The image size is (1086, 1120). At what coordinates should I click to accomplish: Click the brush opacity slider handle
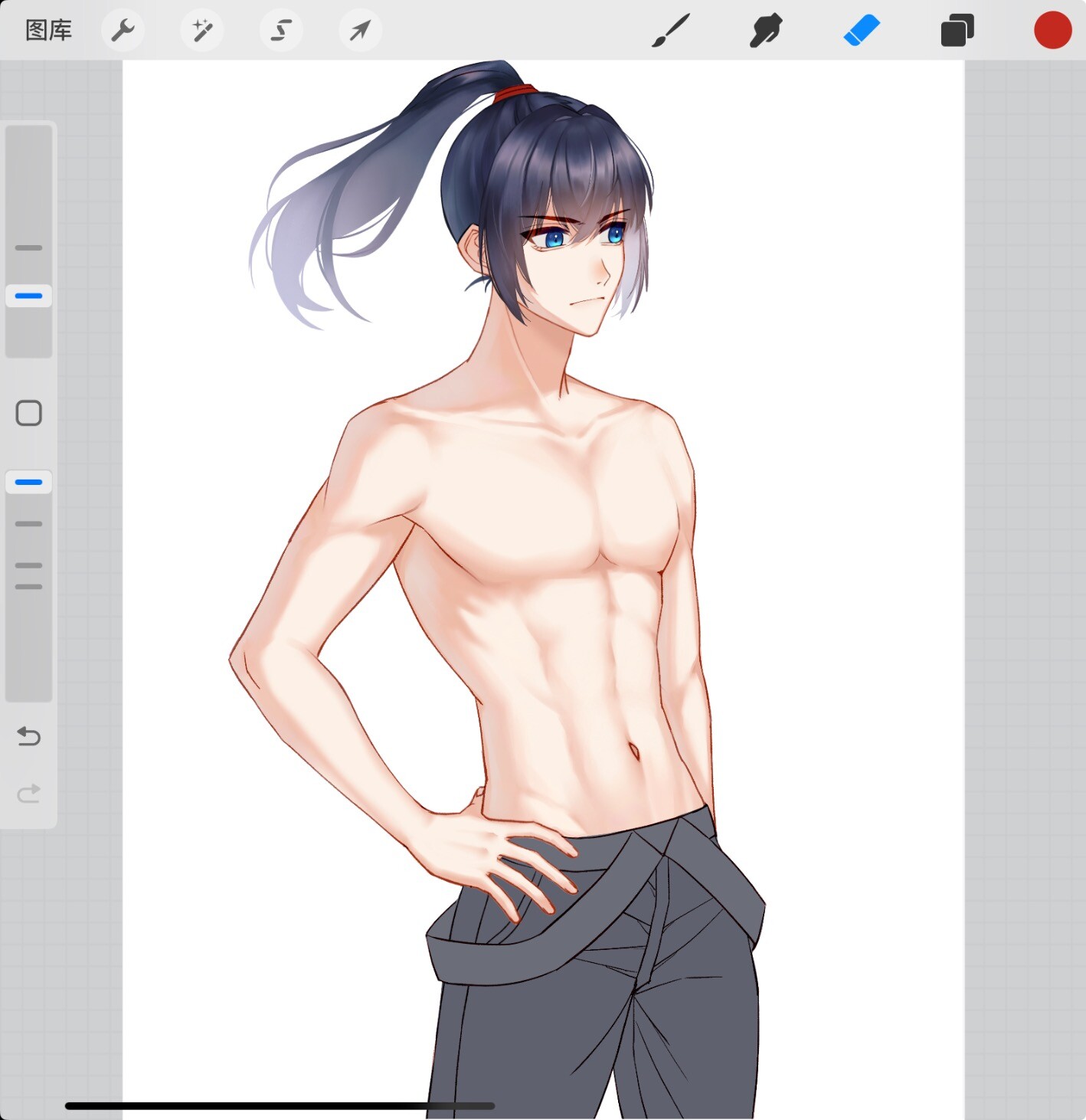[28, 482]
